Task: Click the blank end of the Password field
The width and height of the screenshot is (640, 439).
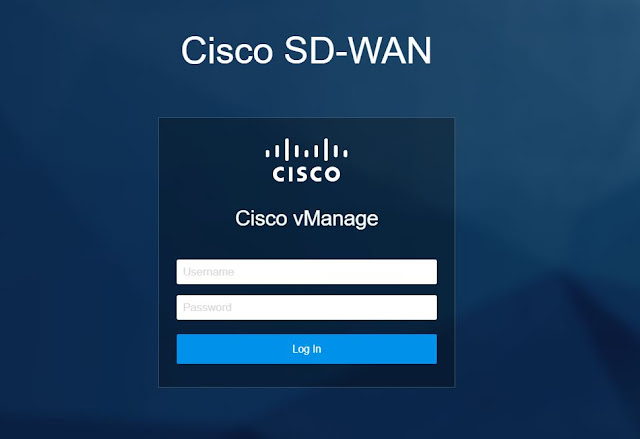Action: 388,308
